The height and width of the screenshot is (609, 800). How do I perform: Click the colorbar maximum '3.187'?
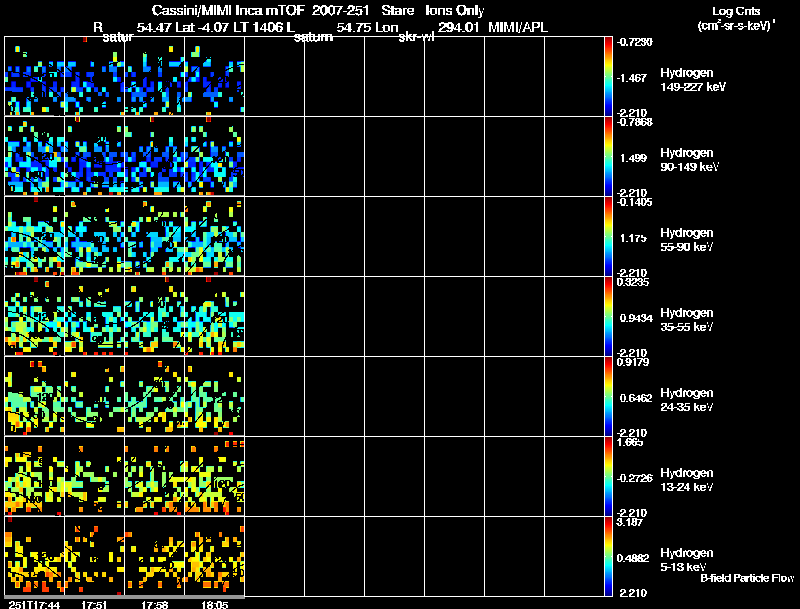630,522
